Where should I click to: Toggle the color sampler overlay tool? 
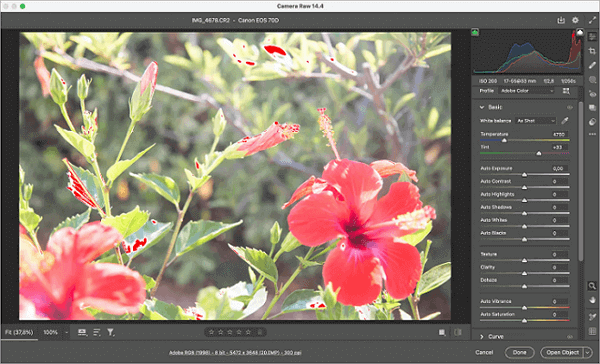[x=592, y=317]
